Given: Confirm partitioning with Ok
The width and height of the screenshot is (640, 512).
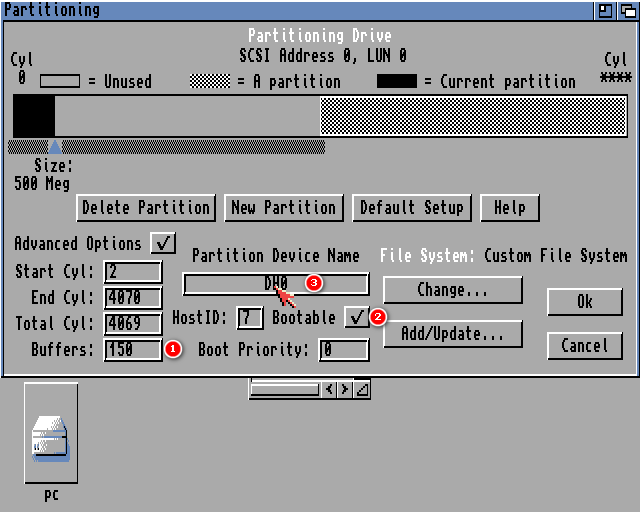Looking at the screenshot, I should pos(584,302).
